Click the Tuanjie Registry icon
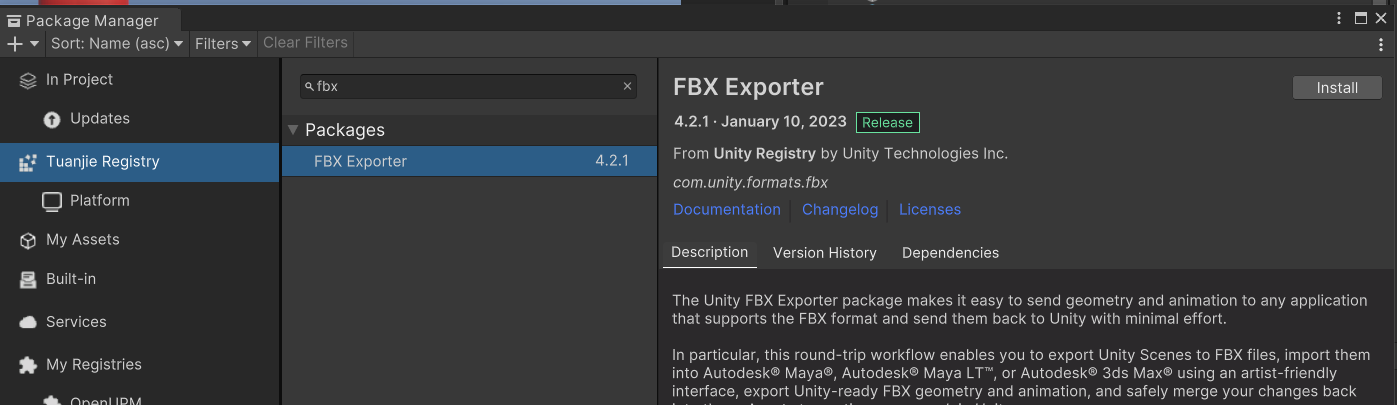 [28, 162]
